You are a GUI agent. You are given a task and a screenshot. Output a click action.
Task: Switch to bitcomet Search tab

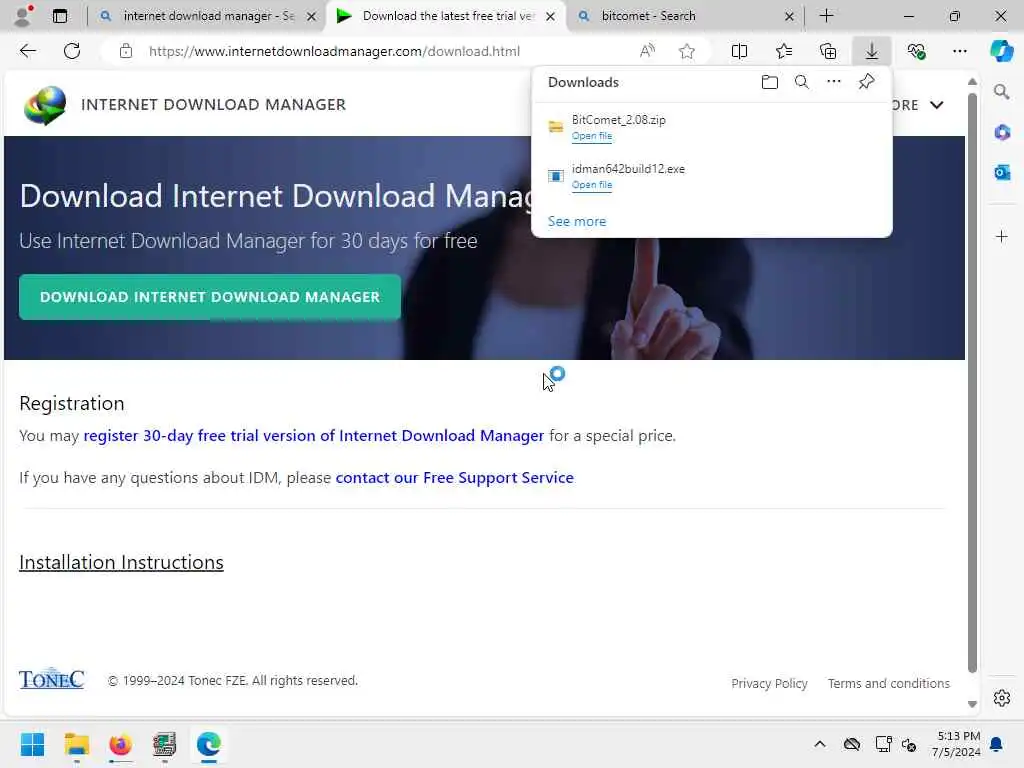(x=684, y=16)
